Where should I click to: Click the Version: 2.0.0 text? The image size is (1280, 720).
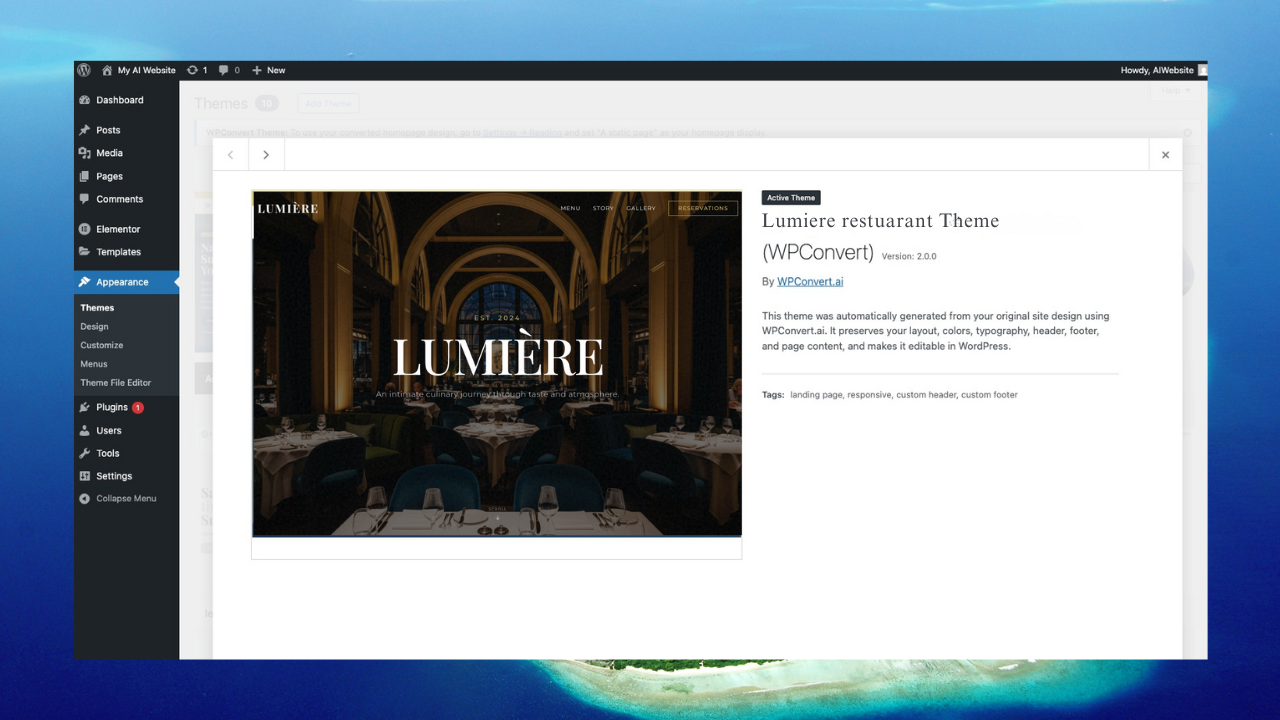[909, 257]
